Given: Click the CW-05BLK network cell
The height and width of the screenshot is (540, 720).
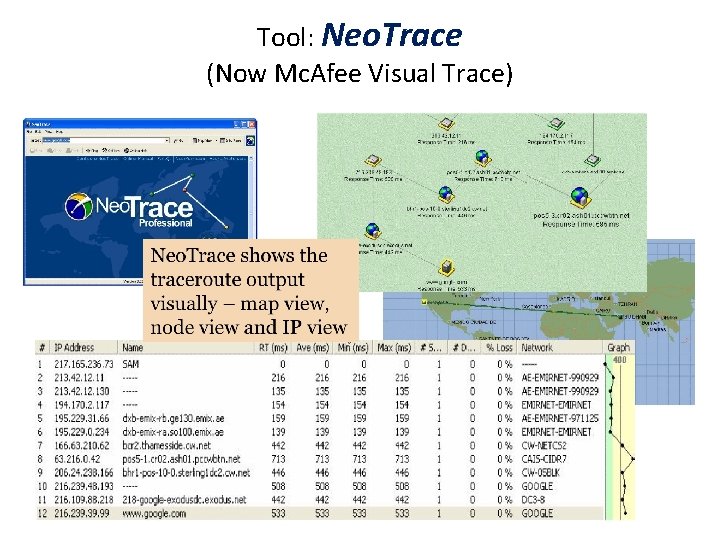Looking at the screenshot, I should point(541,472).
